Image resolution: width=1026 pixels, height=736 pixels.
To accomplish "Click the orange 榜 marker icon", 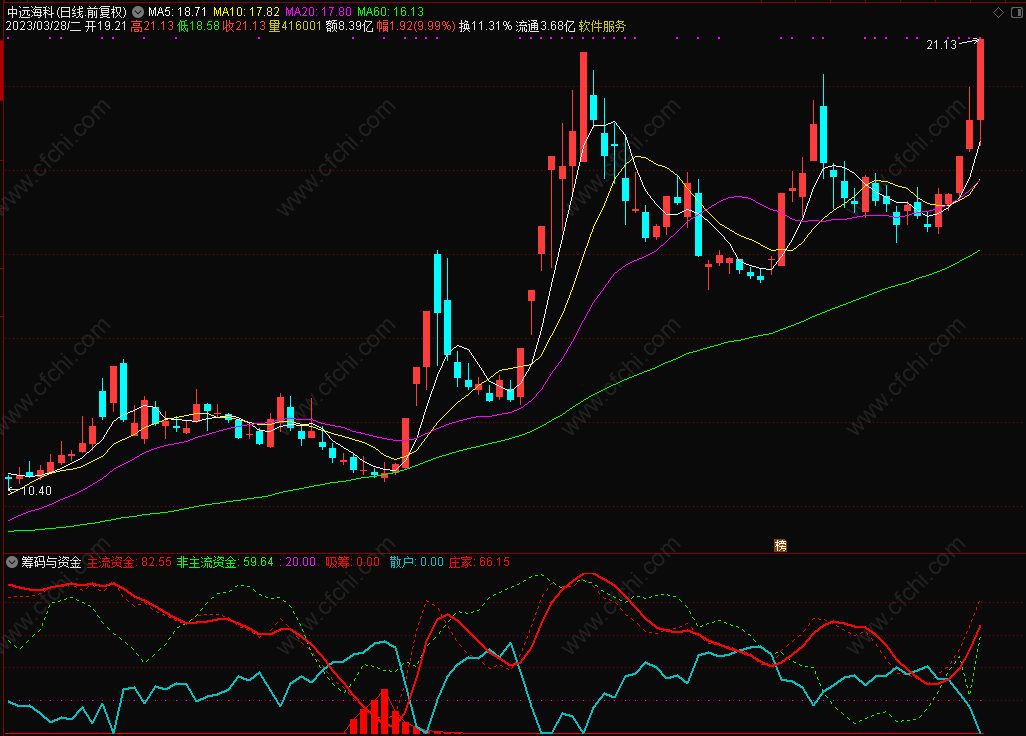I will pos(781,546).
